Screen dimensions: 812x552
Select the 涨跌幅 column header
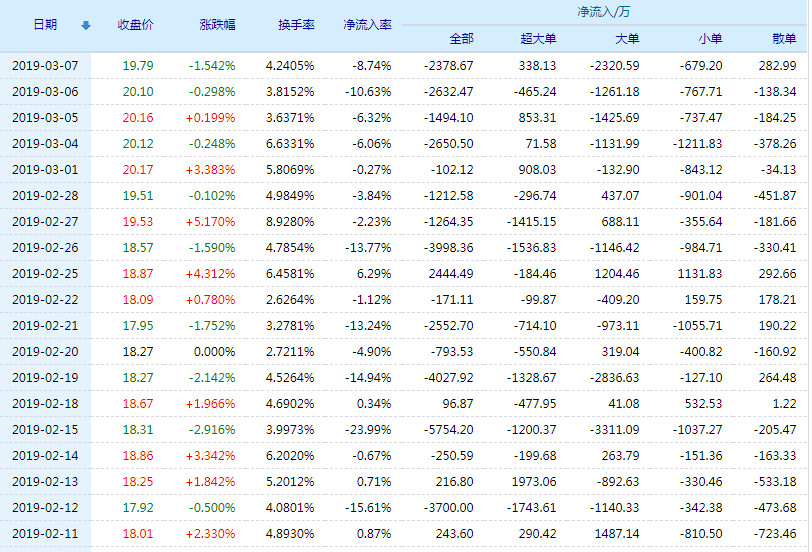pyautogui.click(x=217, y=25)
